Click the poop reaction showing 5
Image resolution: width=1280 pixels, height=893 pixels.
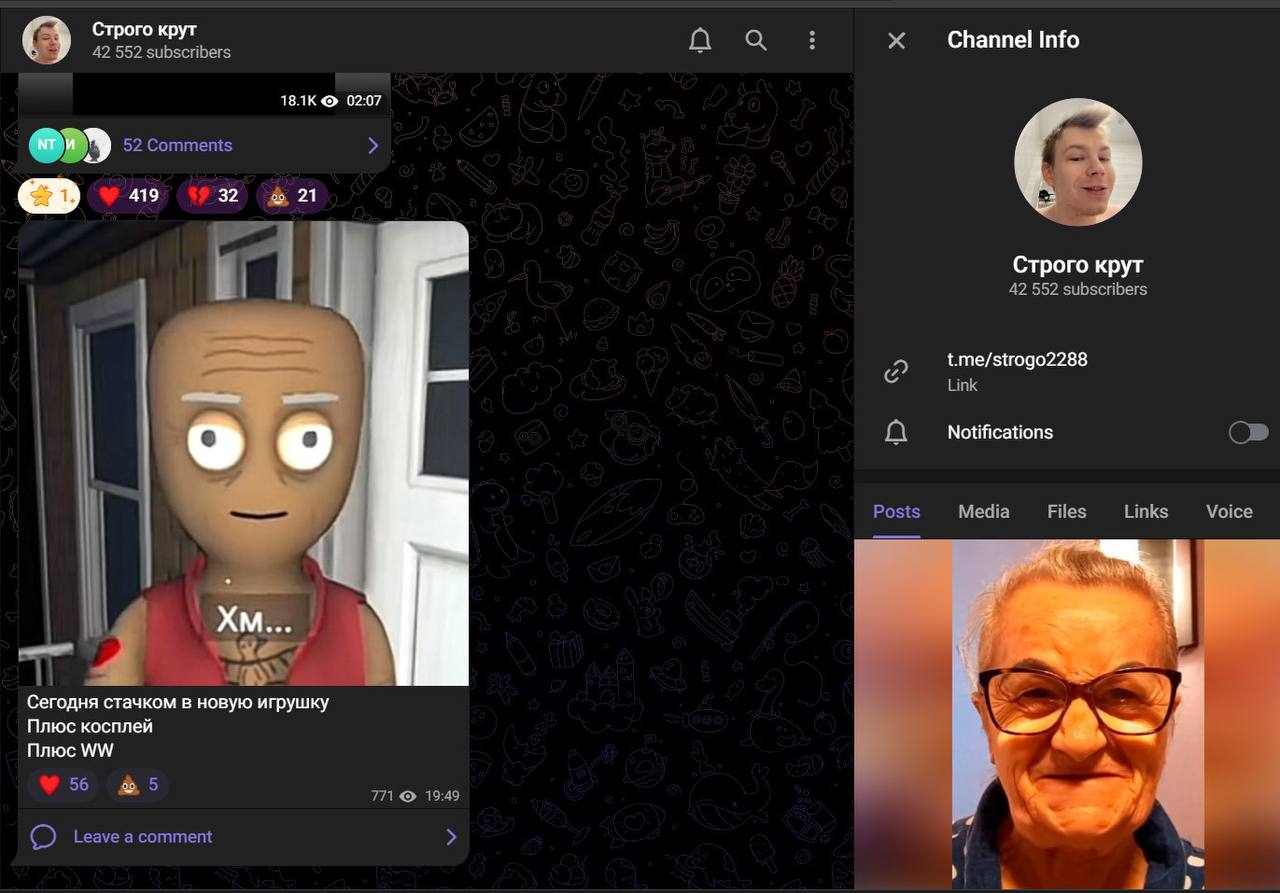pos(138,785)
